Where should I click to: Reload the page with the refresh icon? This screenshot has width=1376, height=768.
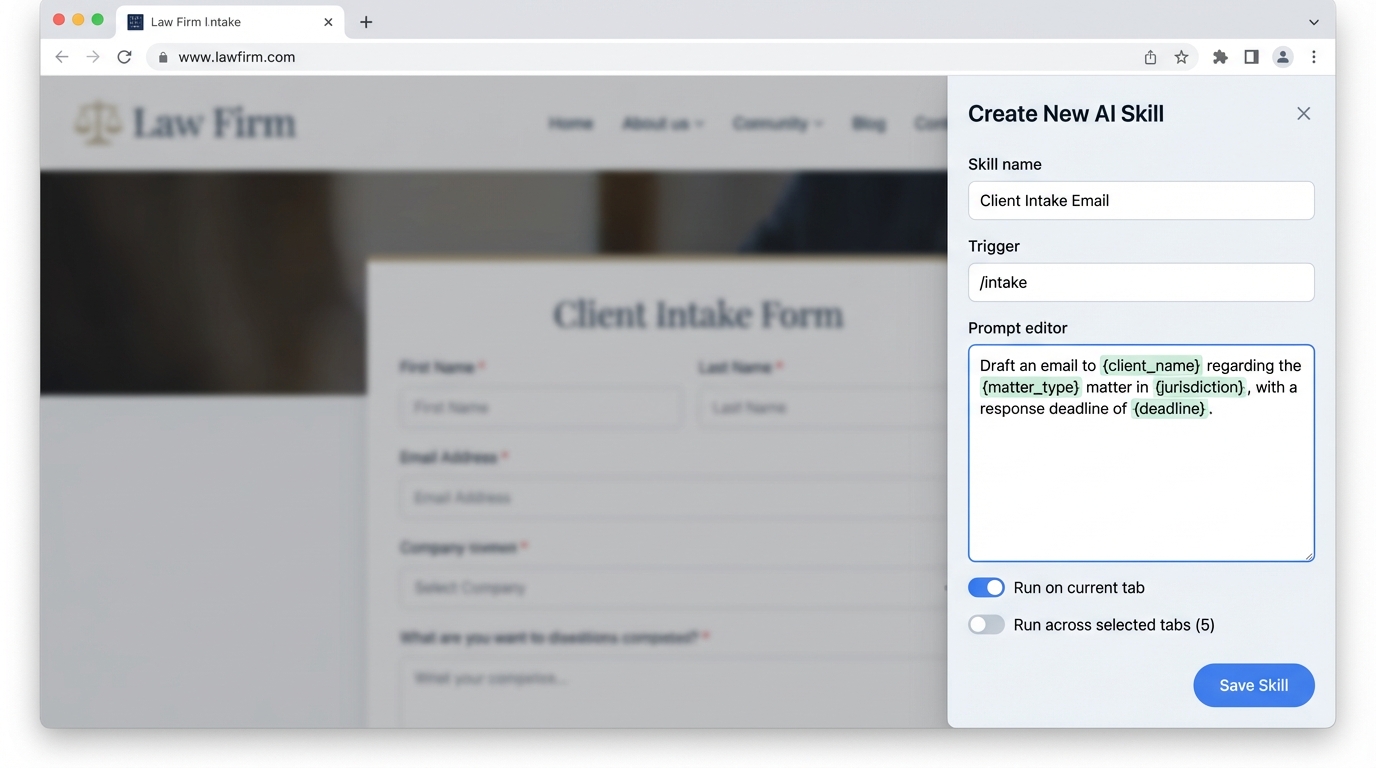coord(124,57)
